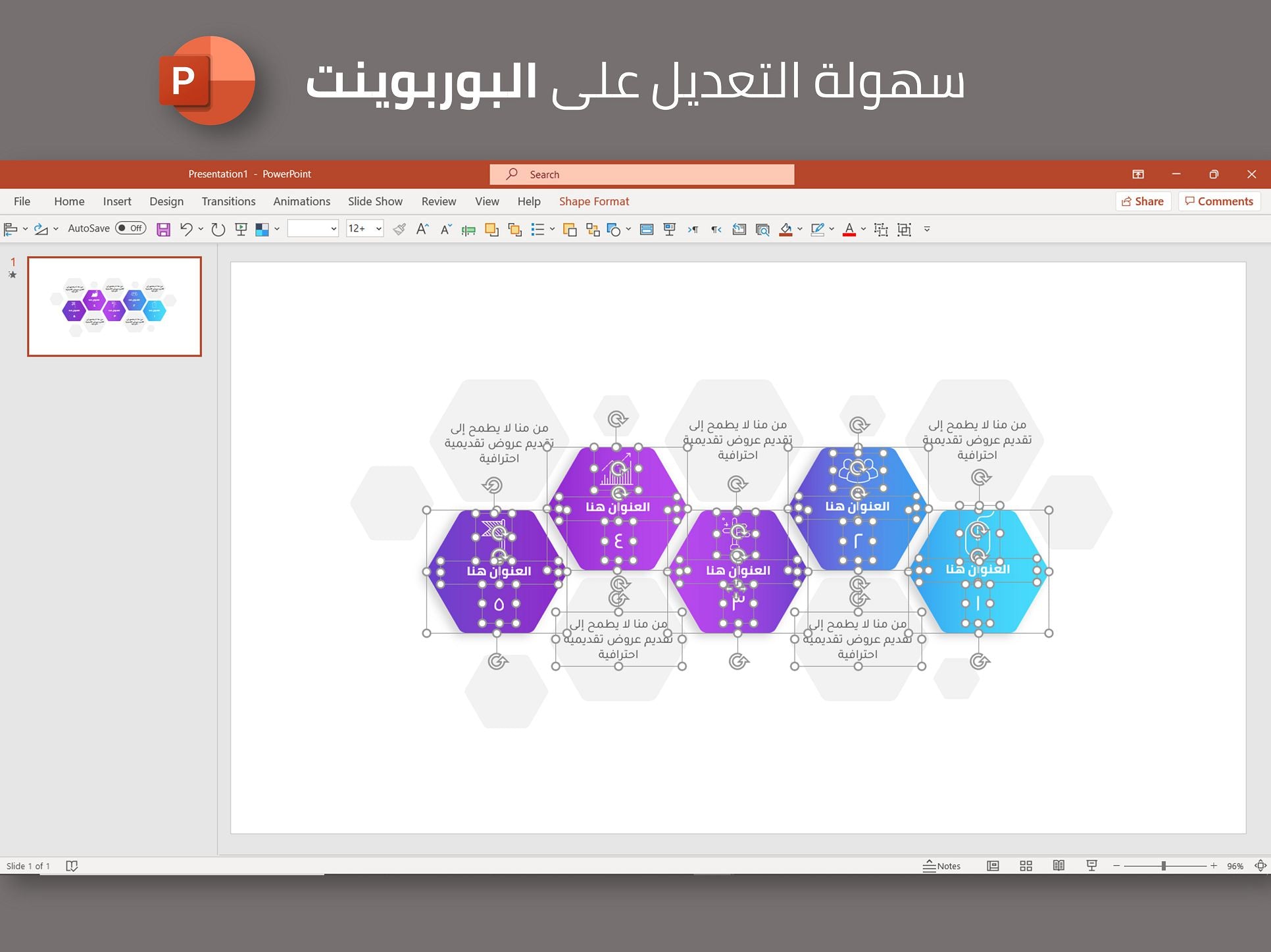Switch to Slide Sorter view
Screen dimensions: 1271x952
1026,866
